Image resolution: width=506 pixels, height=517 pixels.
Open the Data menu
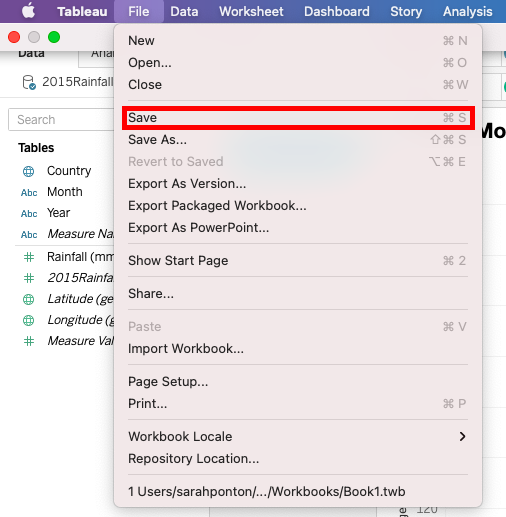pos(184,11)
